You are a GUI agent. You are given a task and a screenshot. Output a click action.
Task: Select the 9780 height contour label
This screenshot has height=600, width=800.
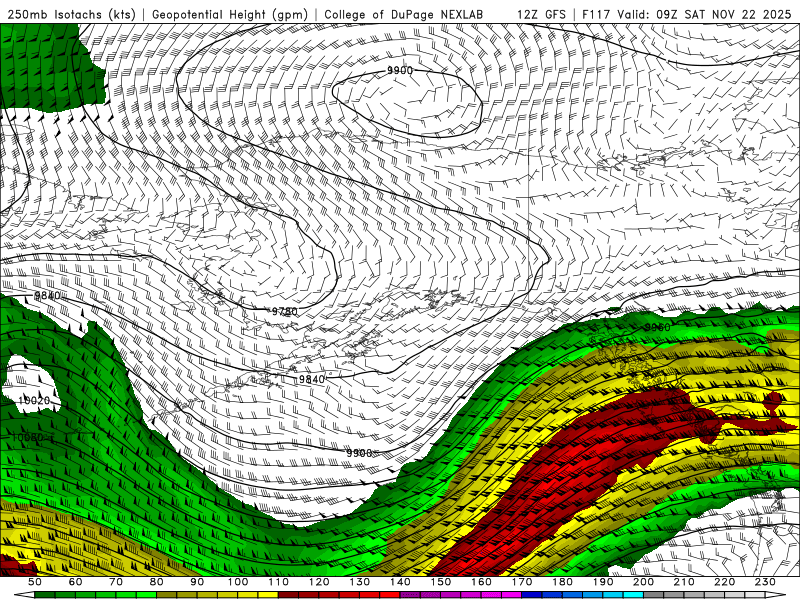[284, 311]
